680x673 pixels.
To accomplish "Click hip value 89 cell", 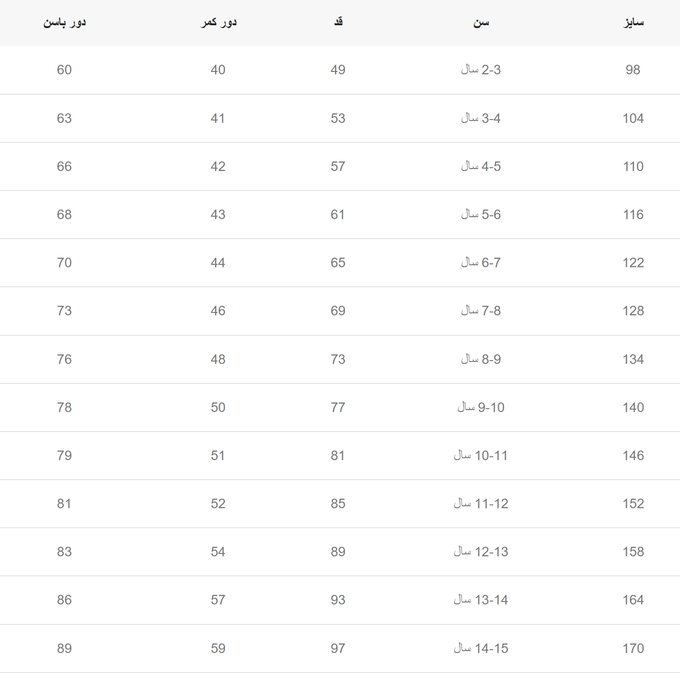I will point(64,648).
